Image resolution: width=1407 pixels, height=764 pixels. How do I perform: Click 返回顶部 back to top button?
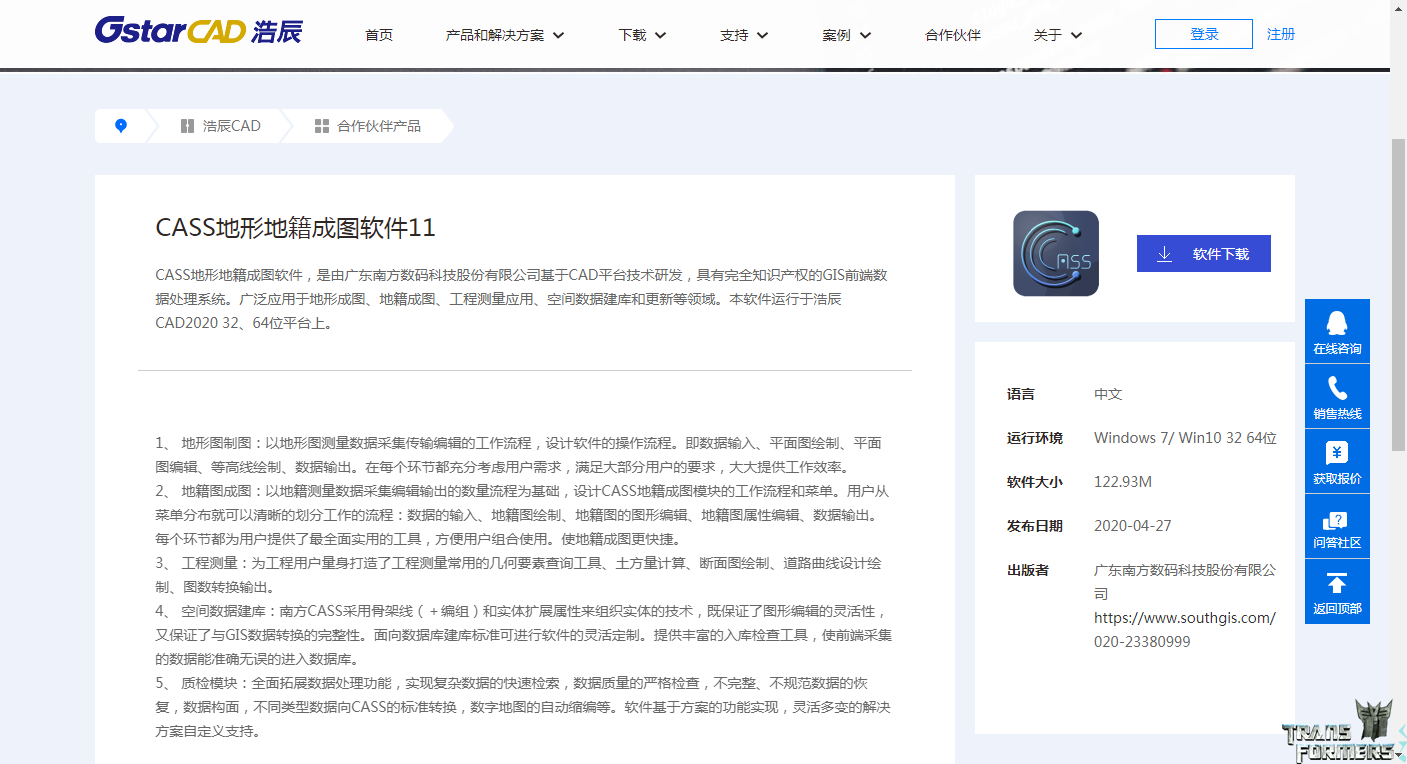pyautogui.click(x=1337, y=591)
